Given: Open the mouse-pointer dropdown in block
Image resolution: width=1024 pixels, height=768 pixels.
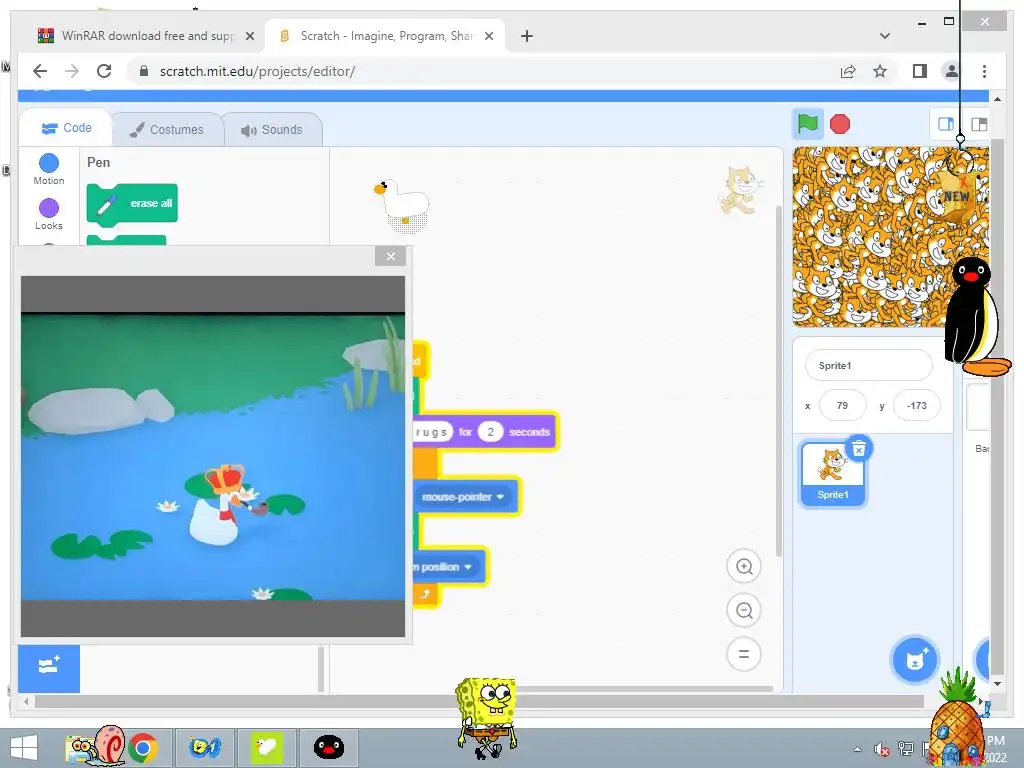Looking at the screenshot, I should [x=463, y=497].
